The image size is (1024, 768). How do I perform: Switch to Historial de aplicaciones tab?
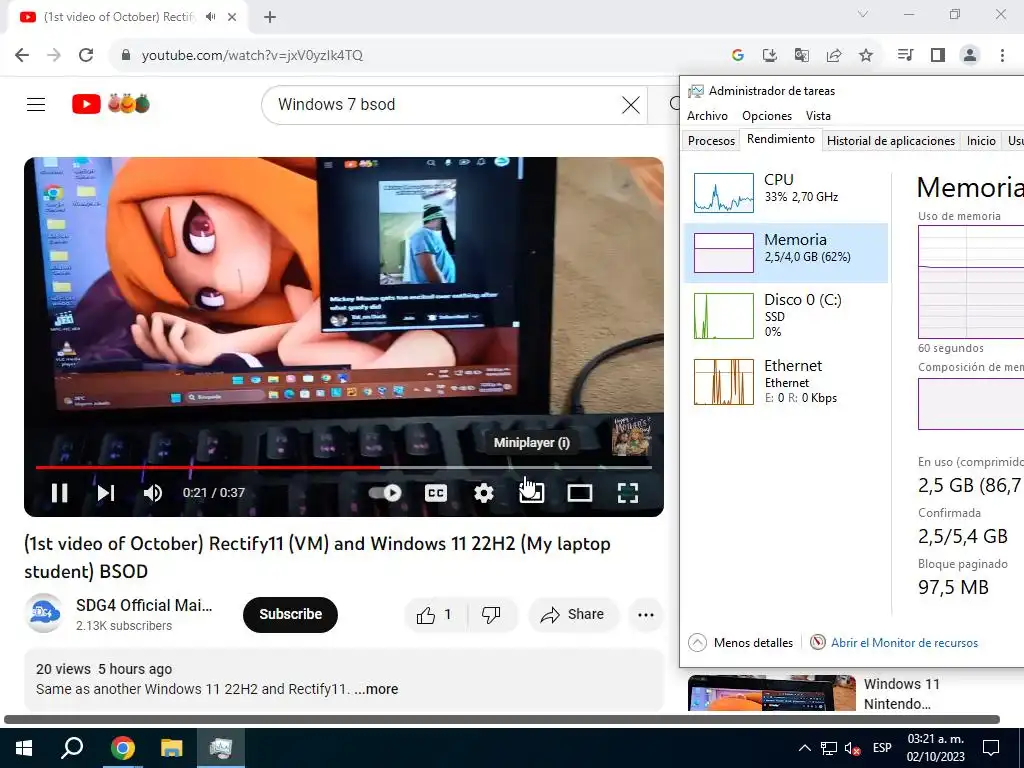click(x=891, y=140)
